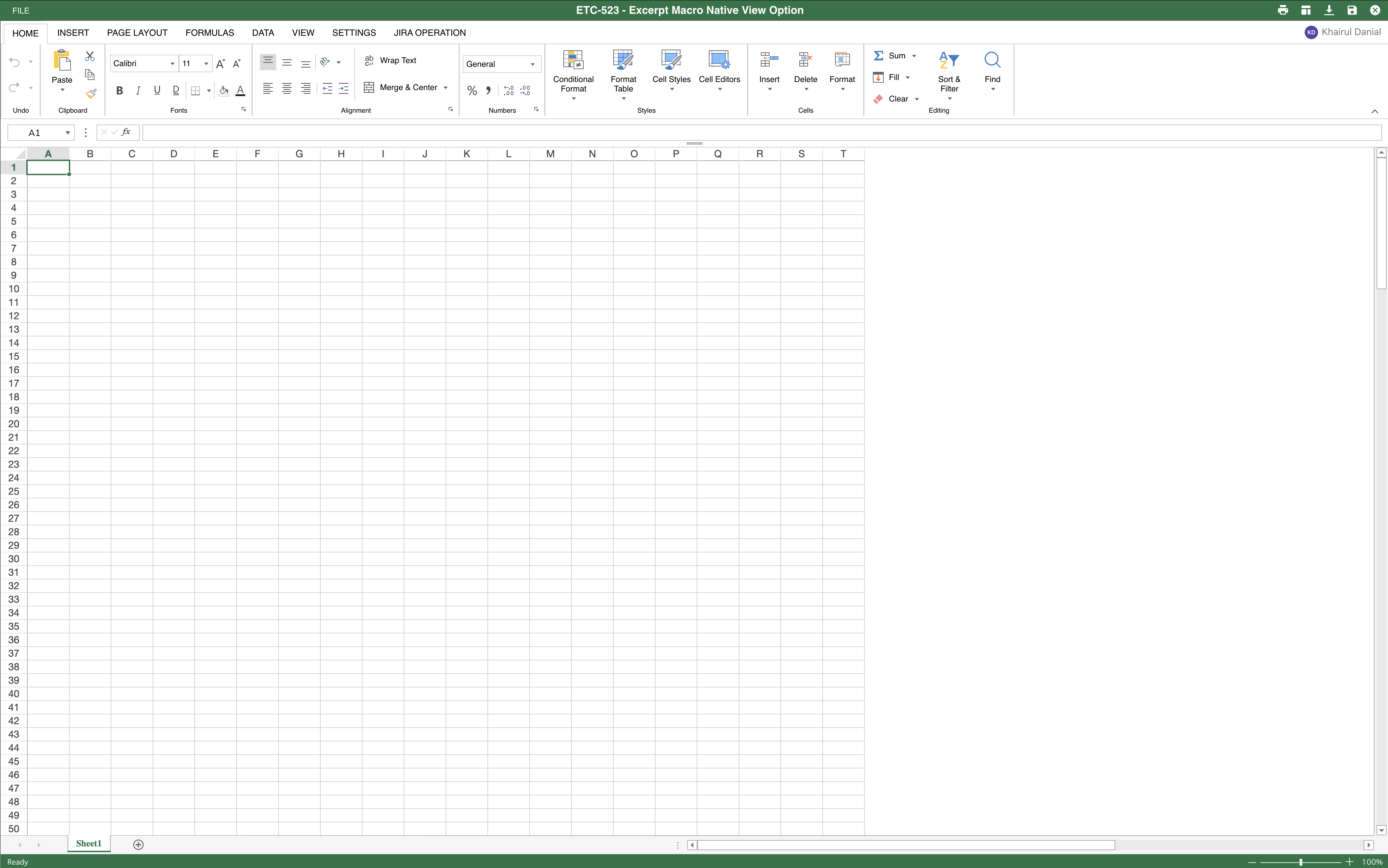1388x868 pixels.
Task: Toggle italic formatting
Action: (138, 91)
